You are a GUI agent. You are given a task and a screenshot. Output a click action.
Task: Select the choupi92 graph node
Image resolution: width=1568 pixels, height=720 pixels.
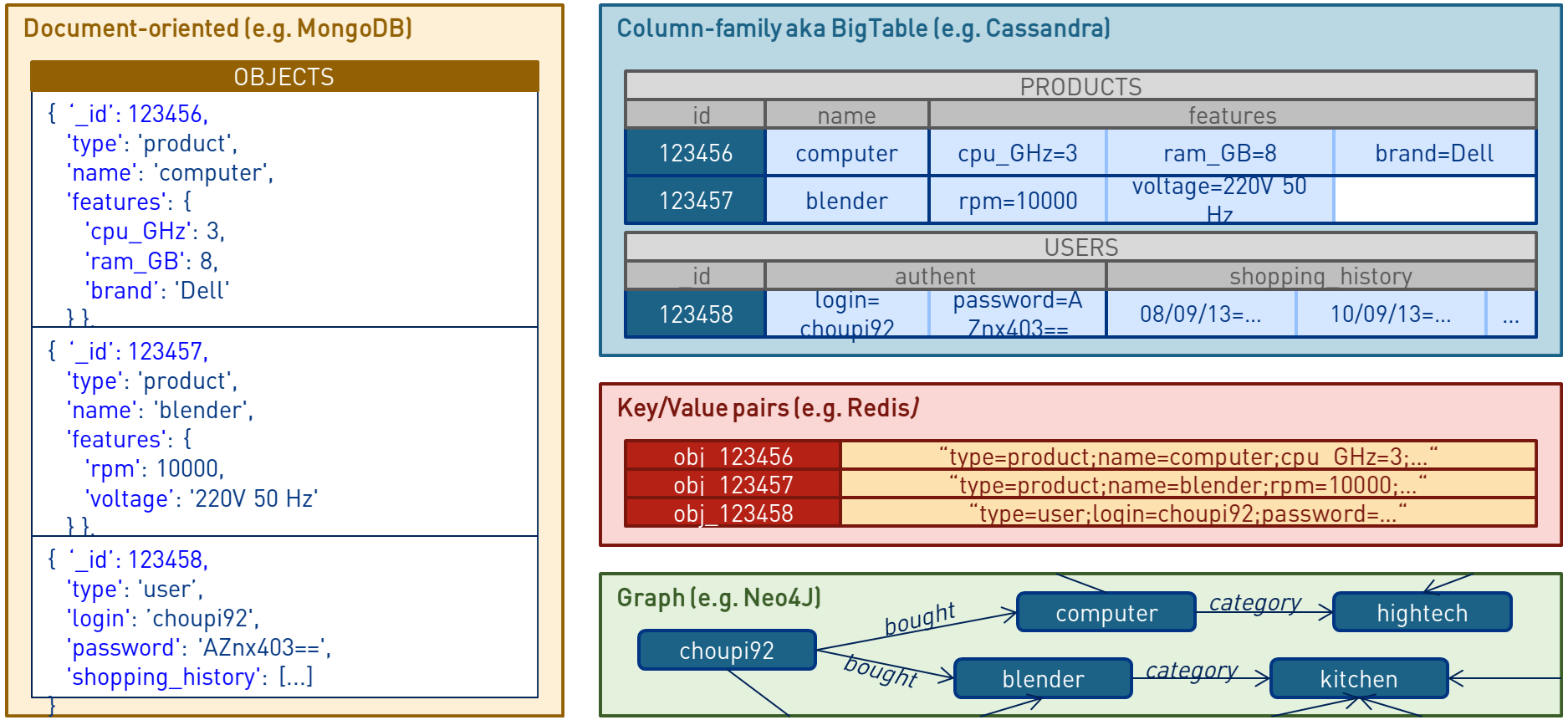coord(726,651)
